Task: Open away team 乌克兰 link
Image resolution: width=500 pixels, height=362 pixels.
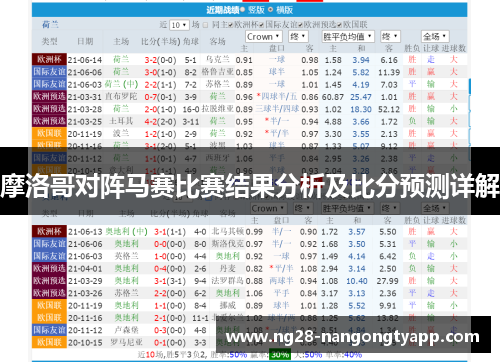Action: pos(218,60)
